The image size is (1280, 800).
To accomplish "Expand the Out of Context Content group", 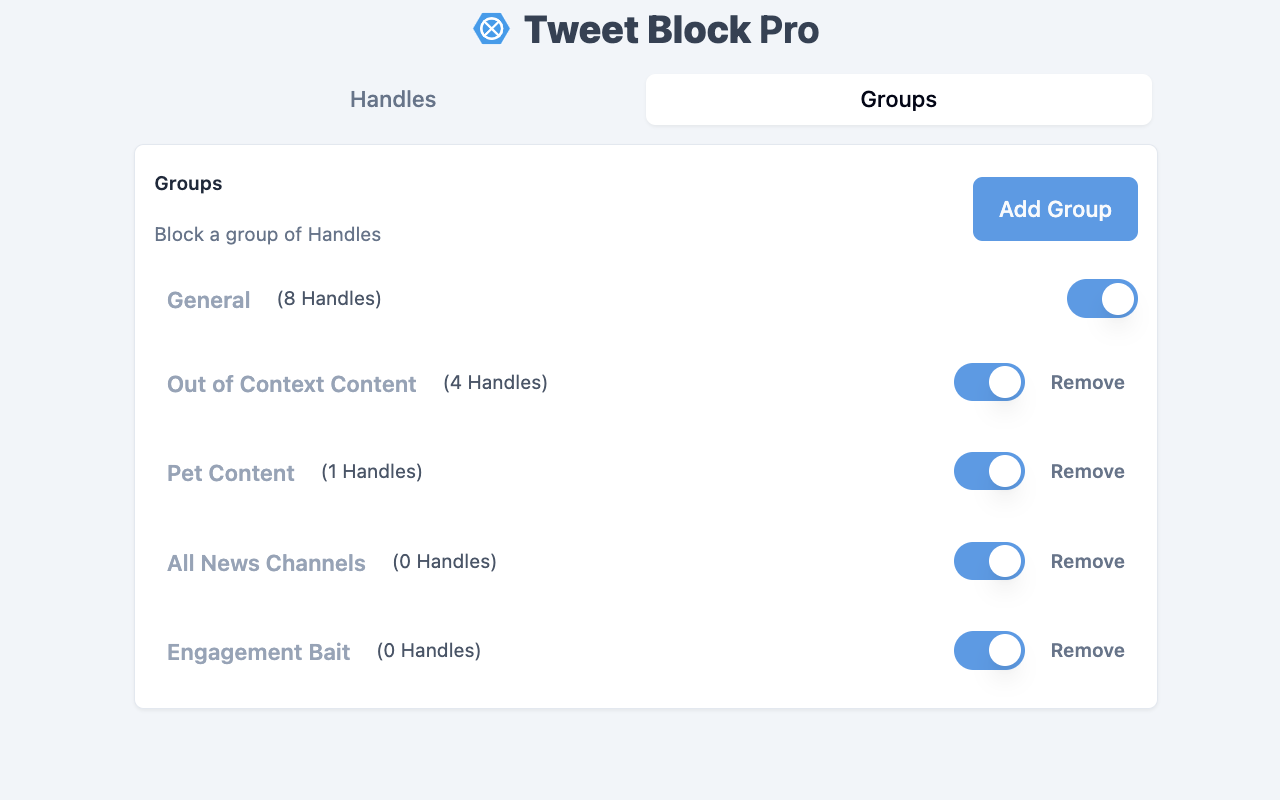I will point(291,384).
